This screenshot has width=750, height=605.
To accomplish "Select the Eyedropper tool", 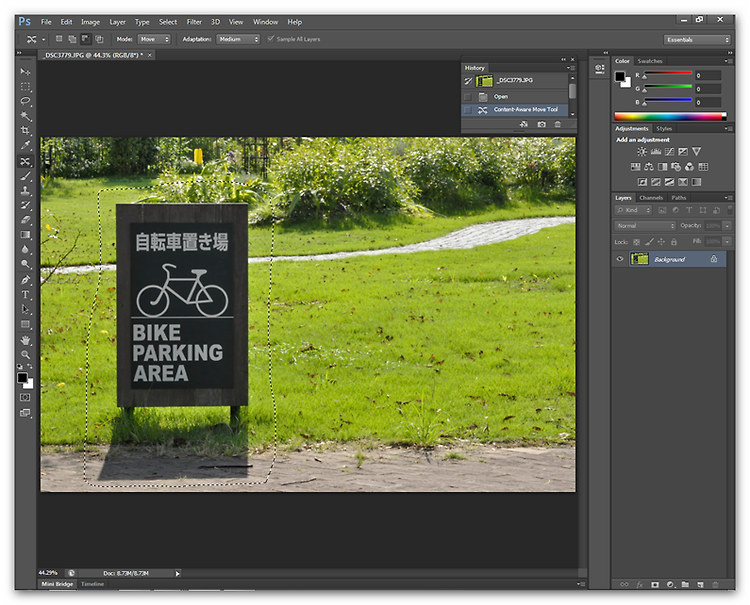I will click(x=25, y=145).
